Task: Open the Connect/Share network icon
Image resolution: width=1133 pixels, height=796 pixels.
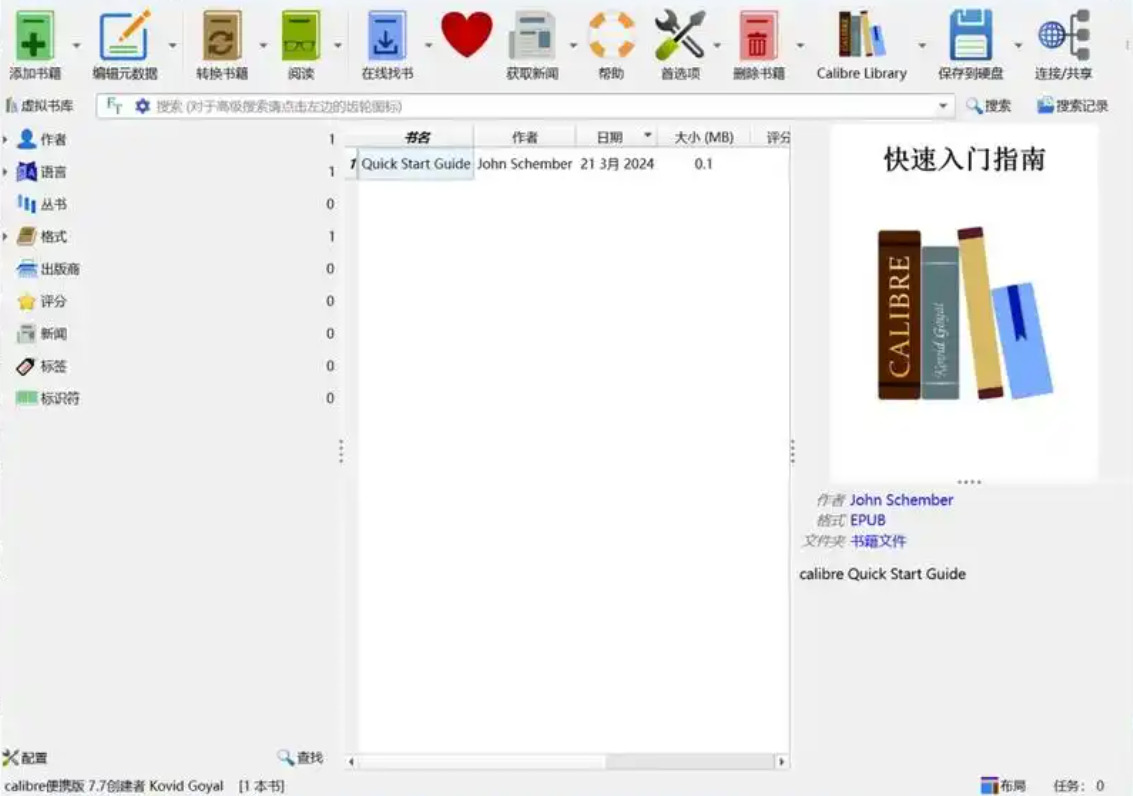Action: coord(1063,35)
